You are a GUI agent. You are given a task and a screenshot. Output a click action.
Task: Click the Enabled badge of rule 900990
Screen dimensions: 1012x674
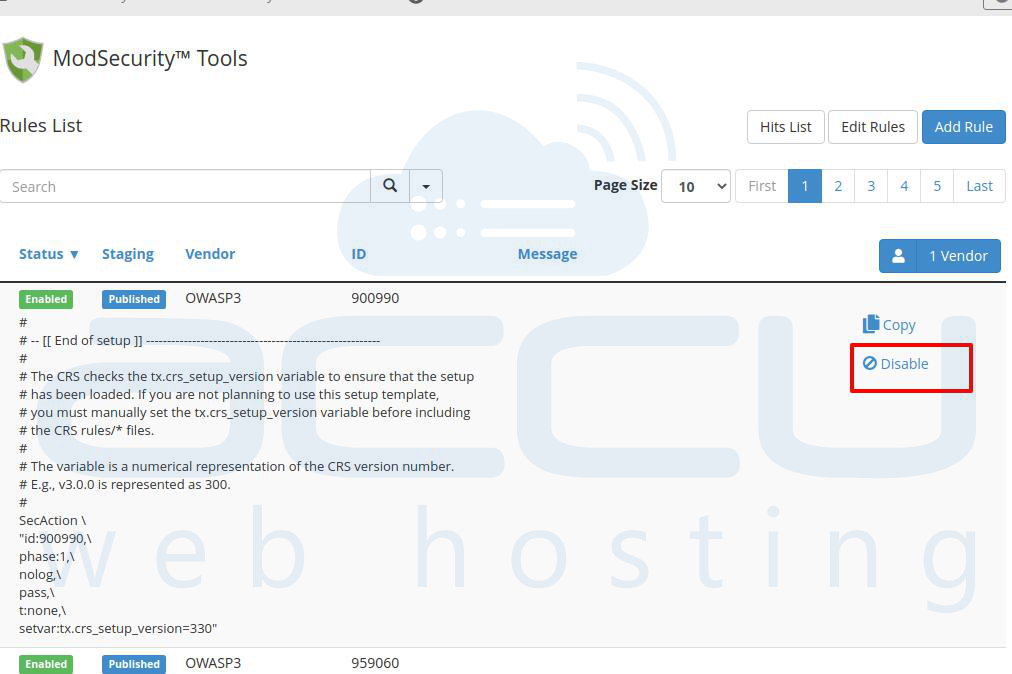(x=46, y=299)
